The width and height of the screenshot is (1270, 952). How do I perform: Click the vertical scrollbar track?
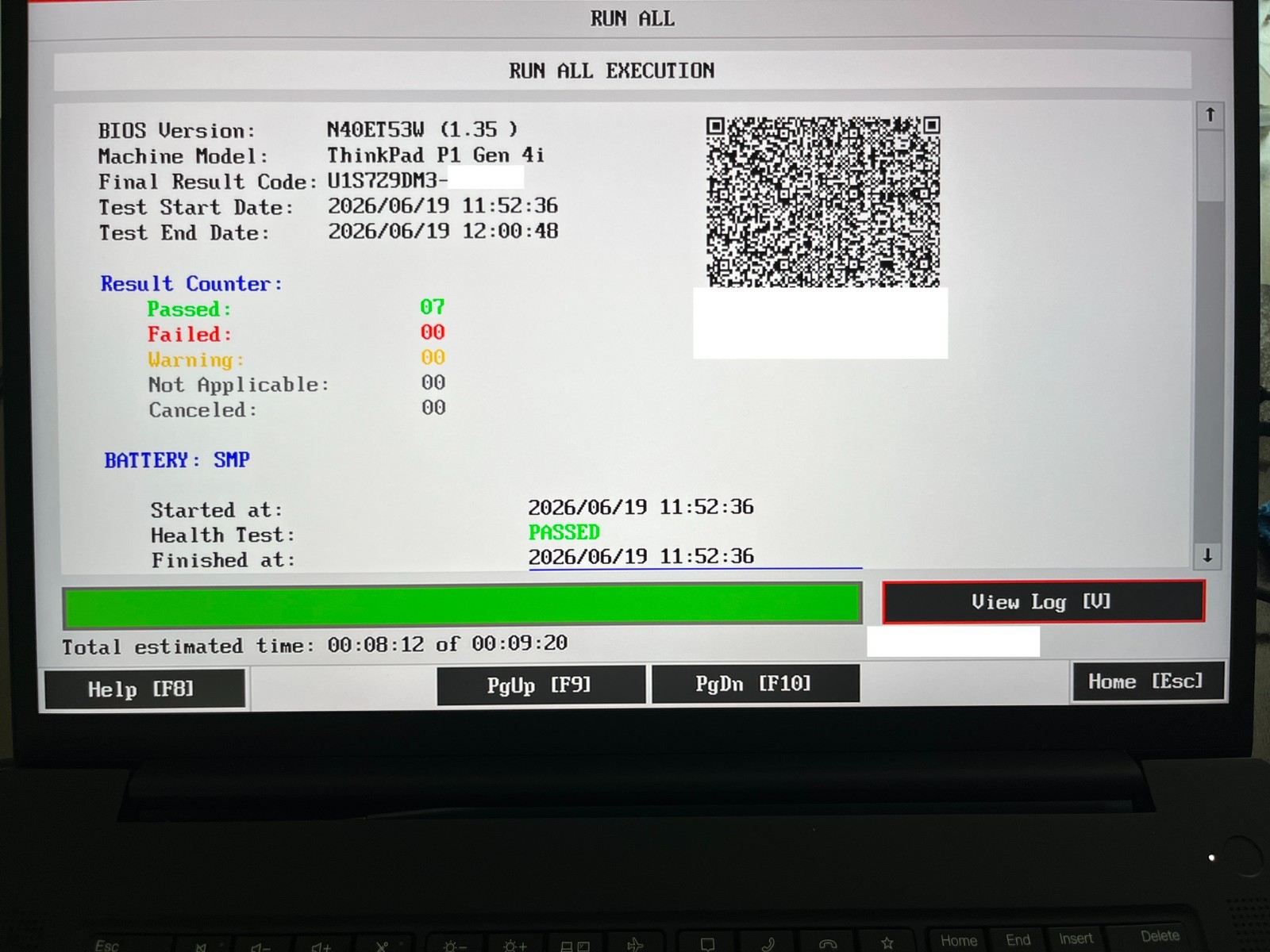coord(1209,336)
